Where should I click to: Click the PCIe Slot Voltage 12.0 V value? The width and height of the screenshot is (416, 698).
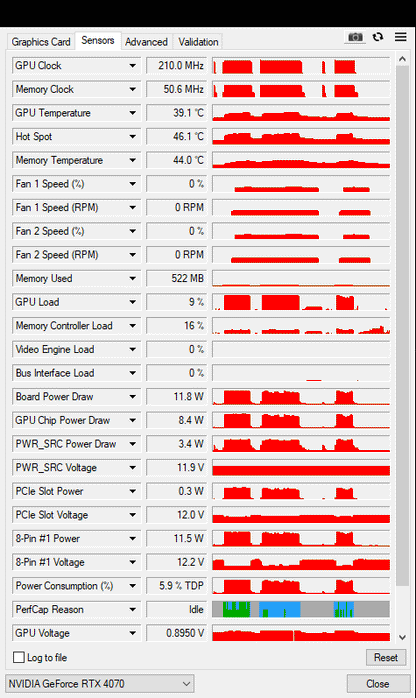point(177,515)
